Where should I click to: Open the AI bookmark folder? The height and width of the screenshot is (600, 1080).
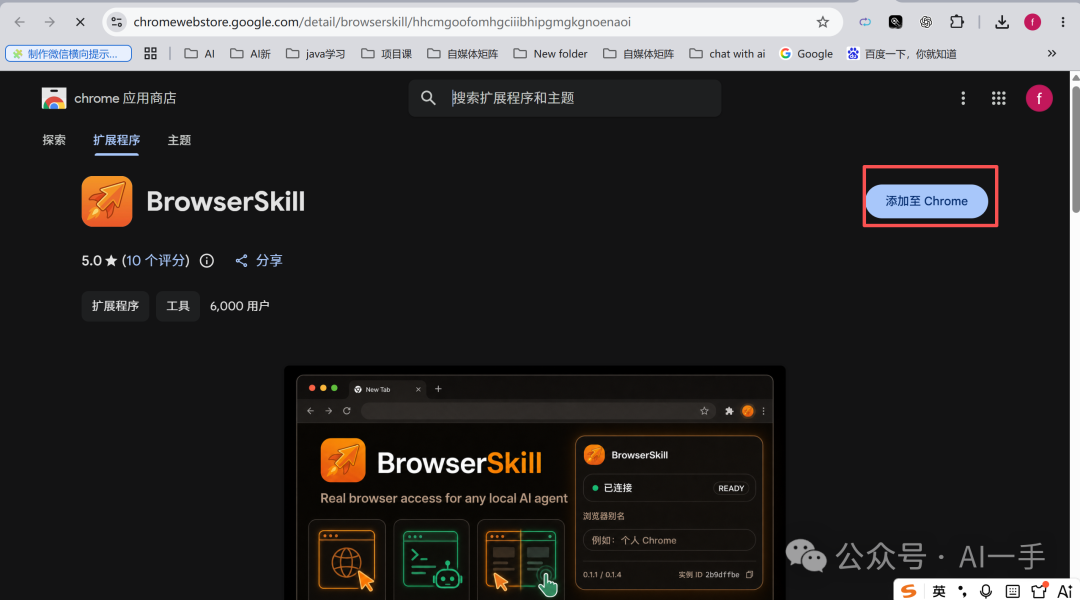tap(200, 54)
